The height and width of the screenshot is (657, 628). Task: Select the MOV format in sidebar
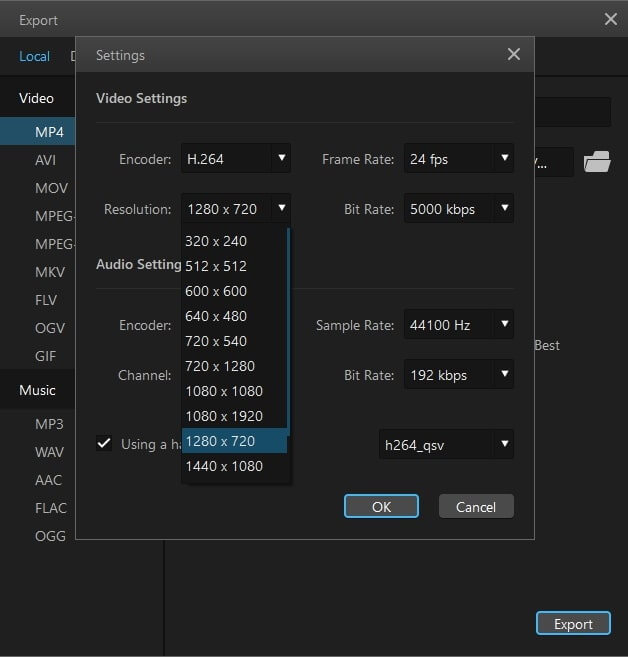point(51,188)
